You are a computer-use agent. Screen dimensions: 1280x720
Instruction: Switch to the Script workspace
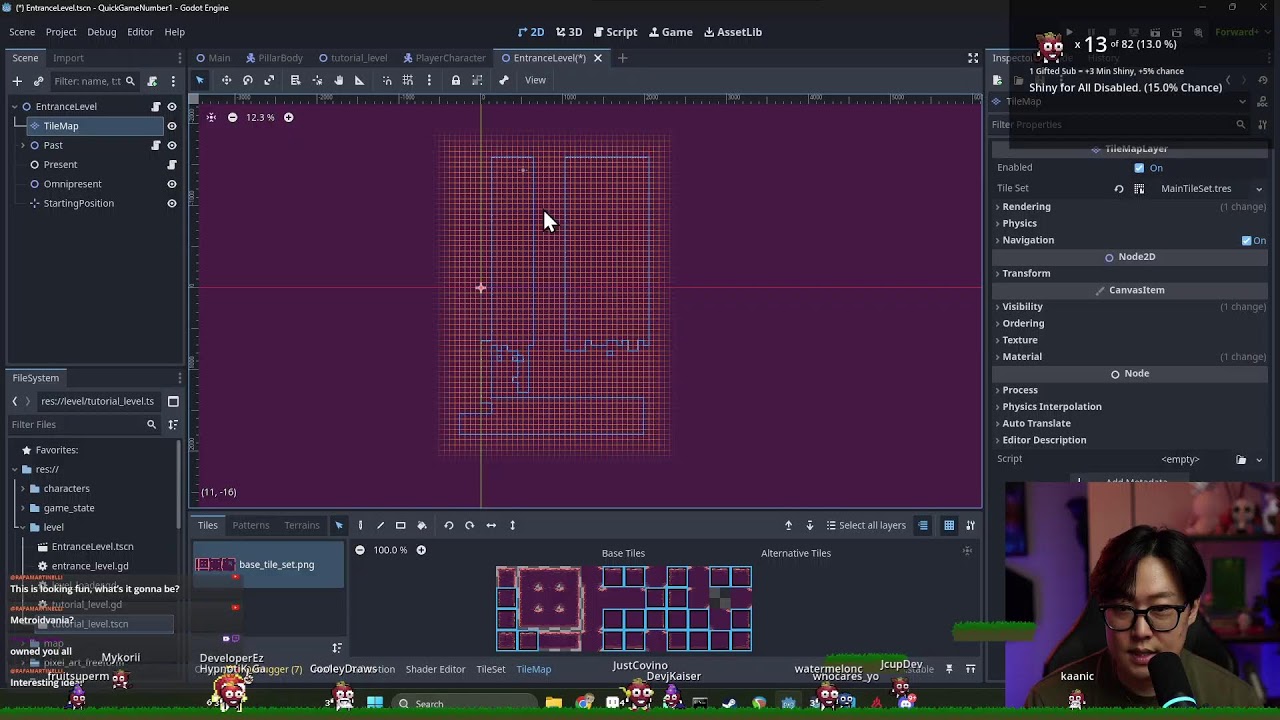(615, 32)
